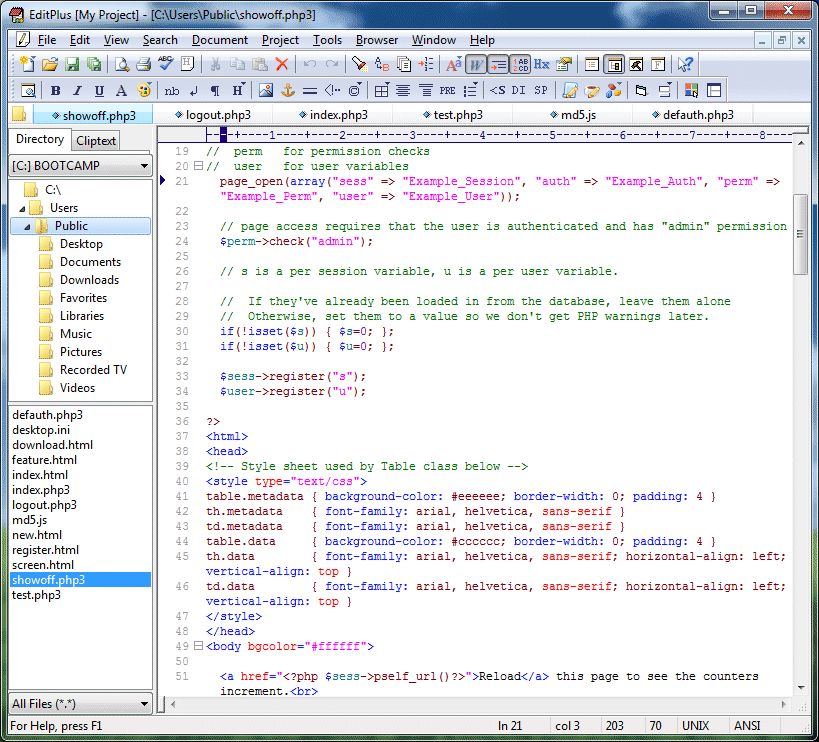Click the Open file folder icon

tap(50, 65)
